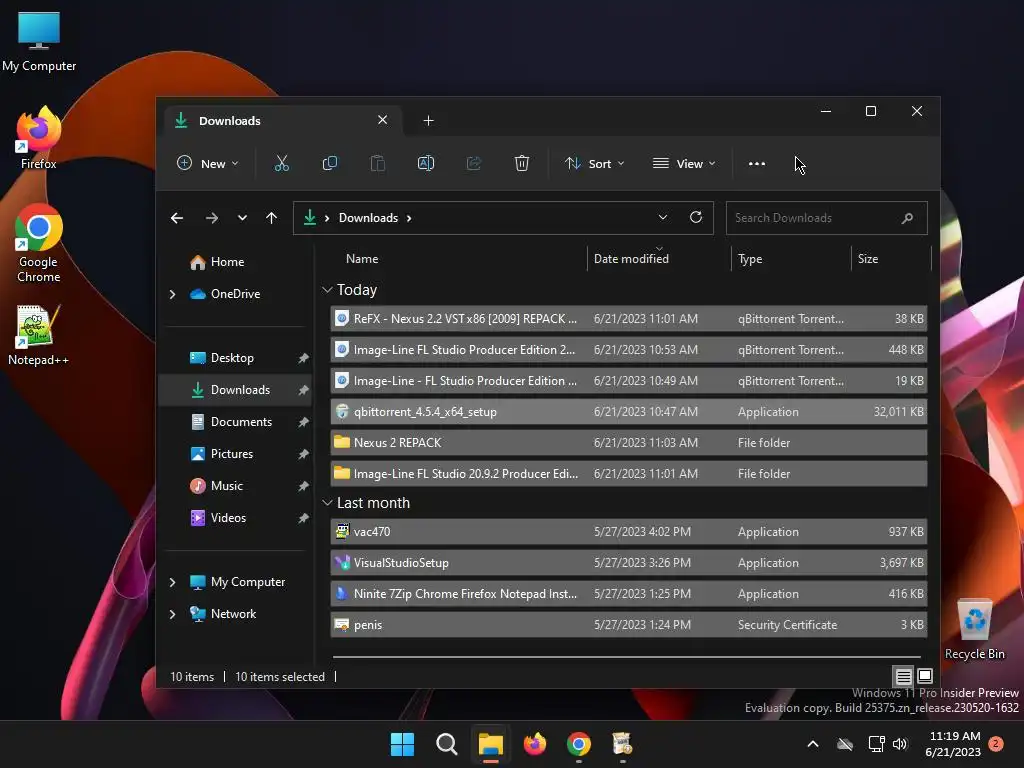Expand Network in navigation pane
Image resolution: width=1024 pixels, height=768 pixels.
click(172, 614)
